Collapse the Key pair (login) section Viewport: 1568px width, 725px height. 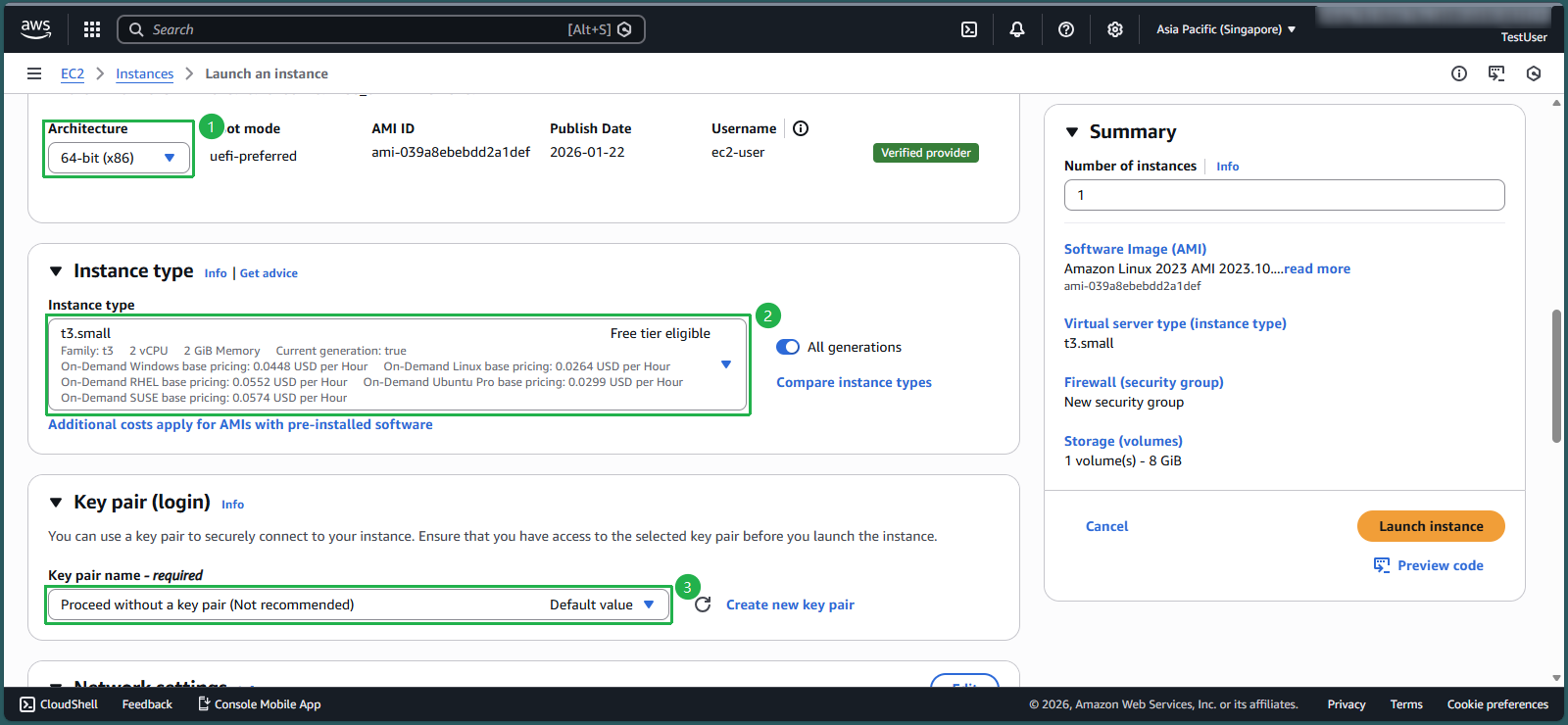(56, 503)
